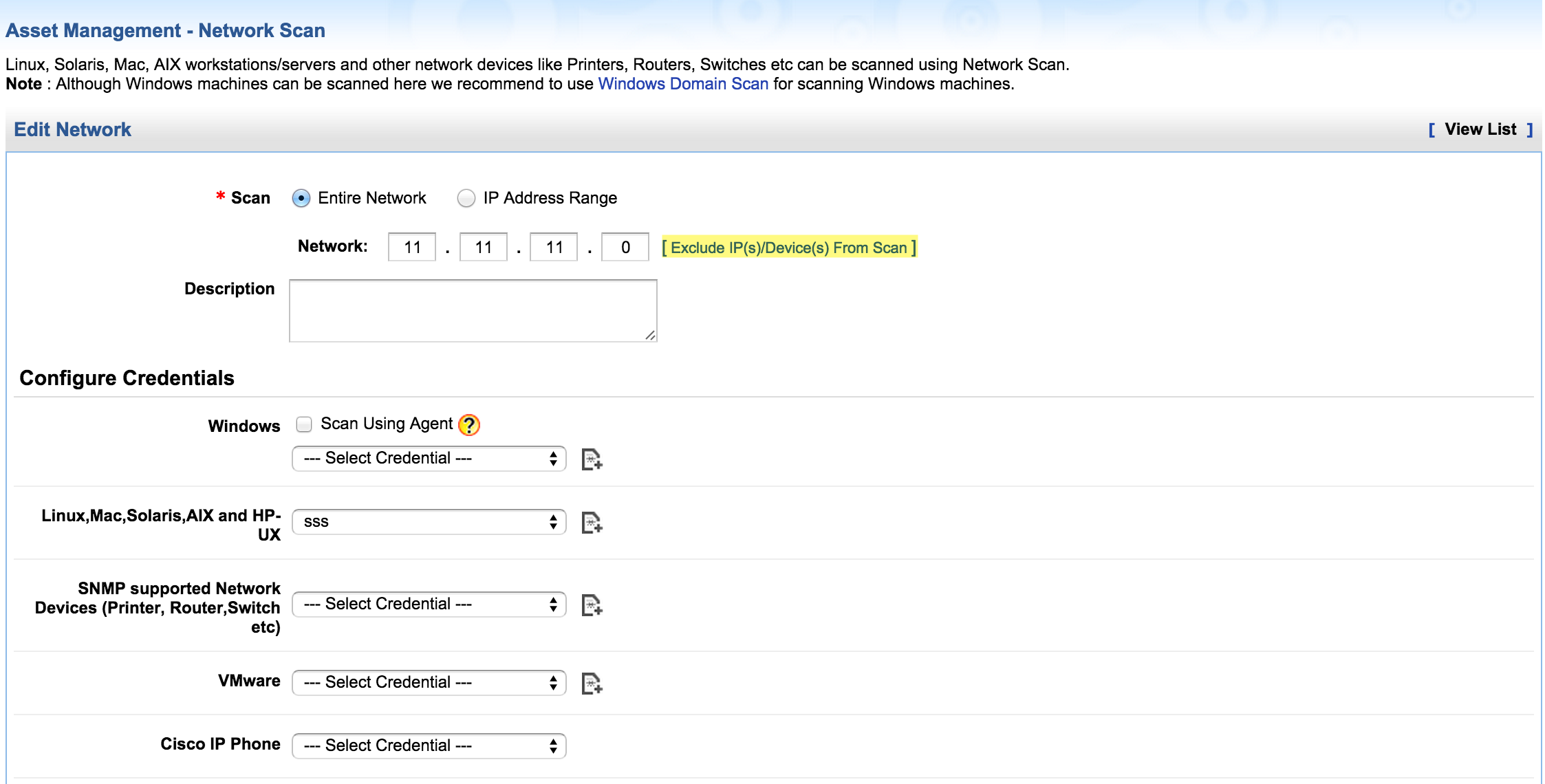Image resolution: width=1545 pixels, height=784 pixels.
Task: Select Entire Network radio button
Action: coord(301,199)
